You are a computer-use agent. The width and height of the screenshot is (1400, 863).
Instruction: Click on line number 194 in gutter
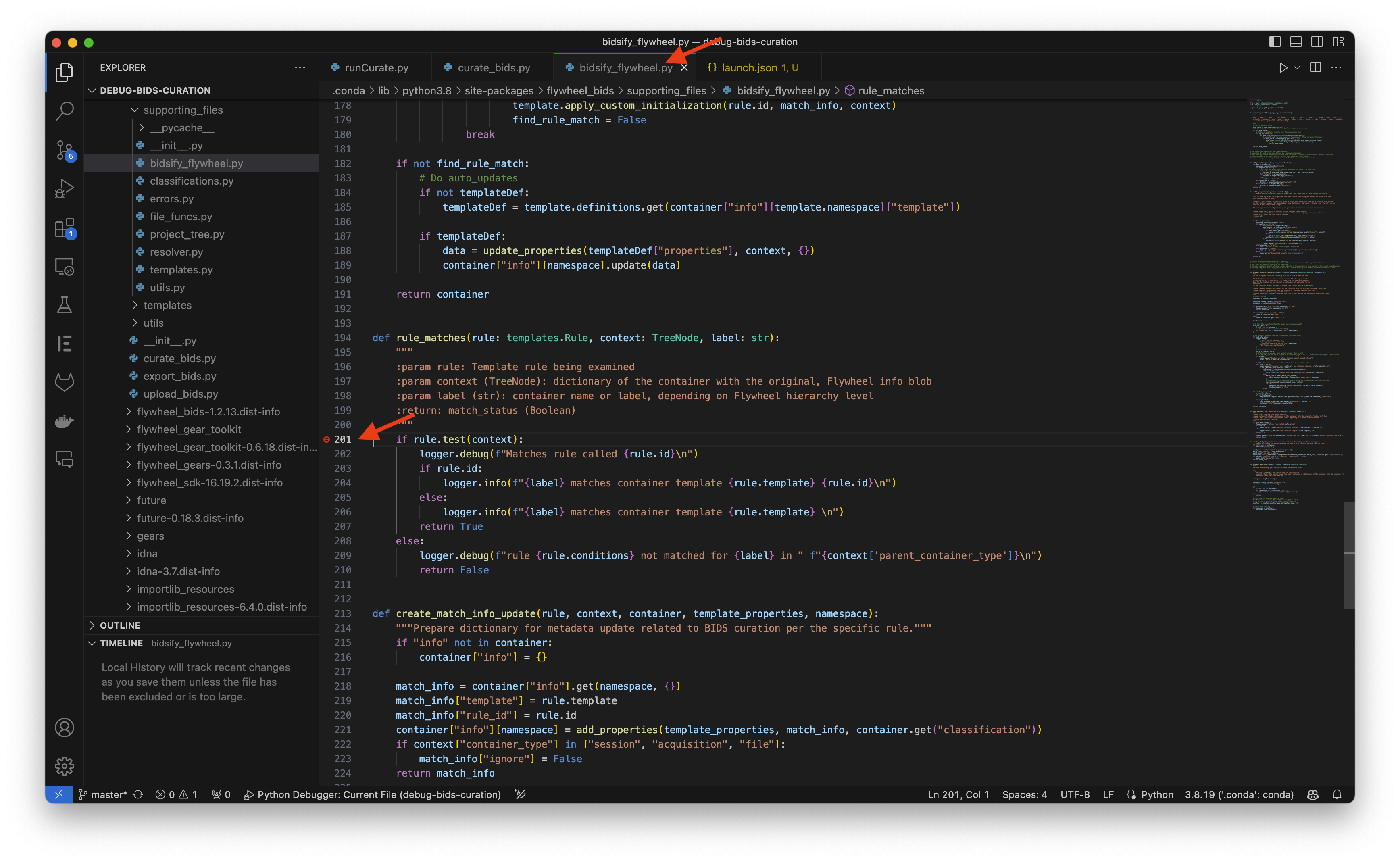[x=342, y=338]
